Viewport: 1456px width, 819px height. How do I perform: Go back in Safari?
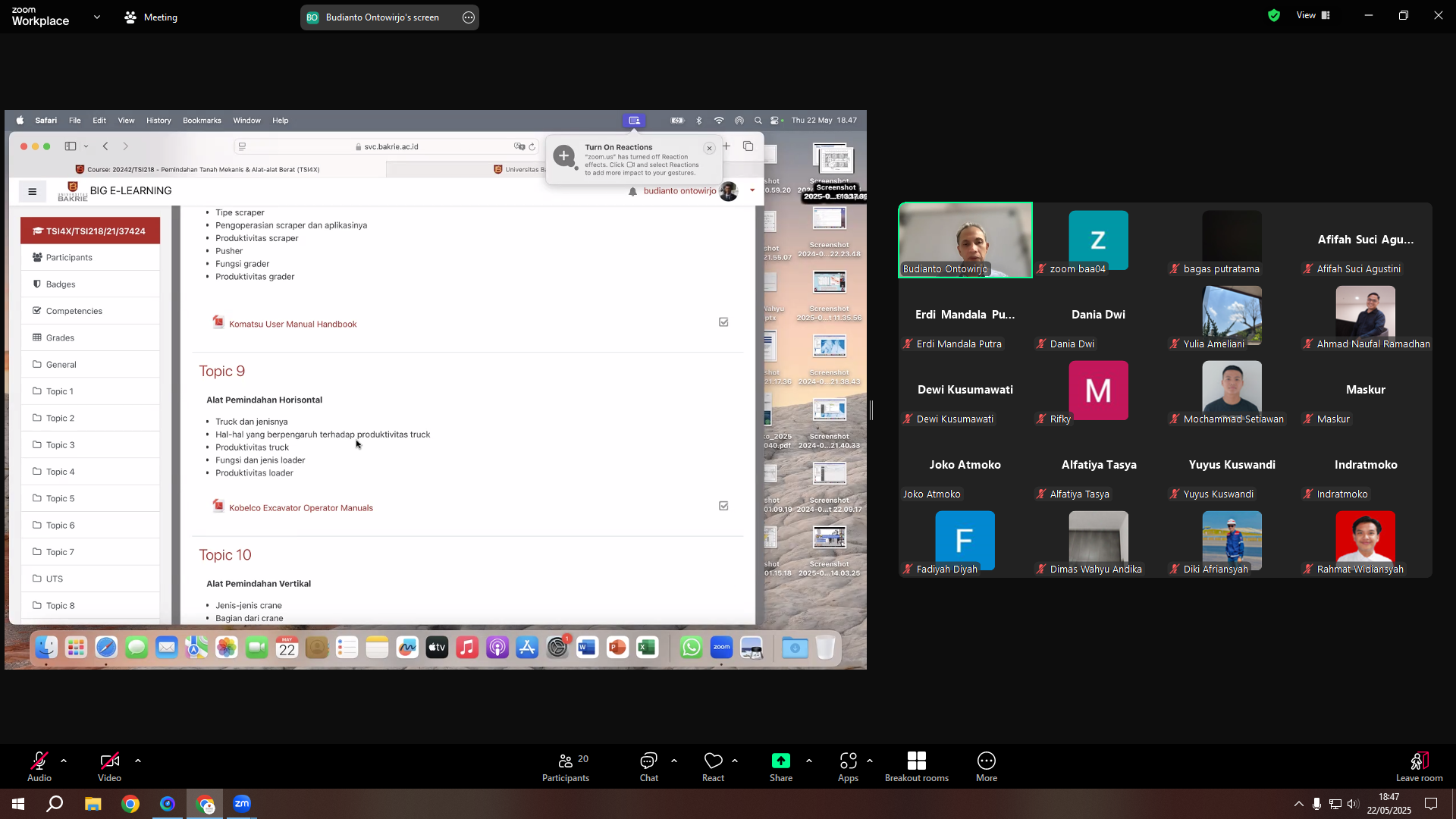(105, 146)
